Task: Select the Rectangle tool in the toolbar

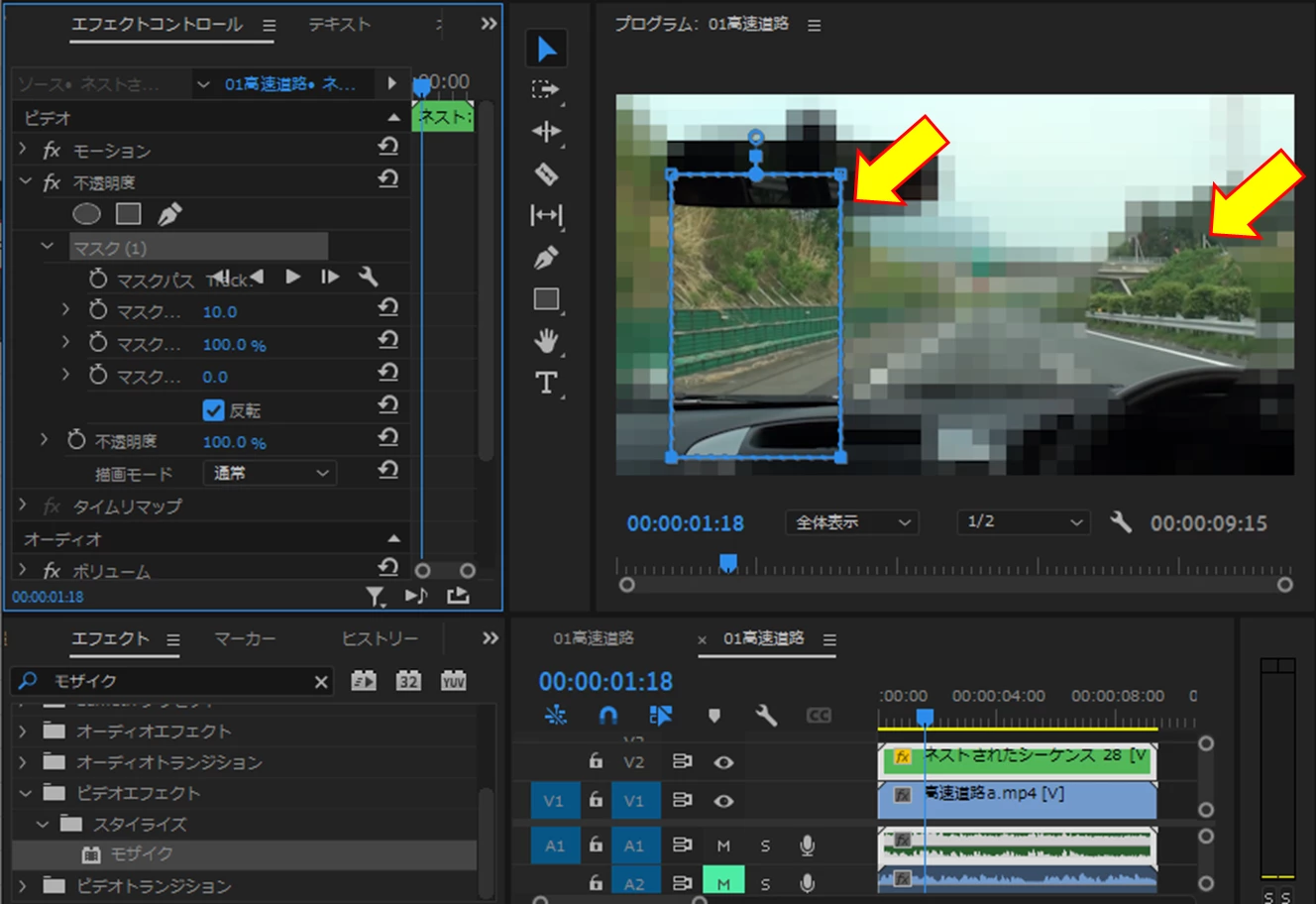Action: click(546, 299)
